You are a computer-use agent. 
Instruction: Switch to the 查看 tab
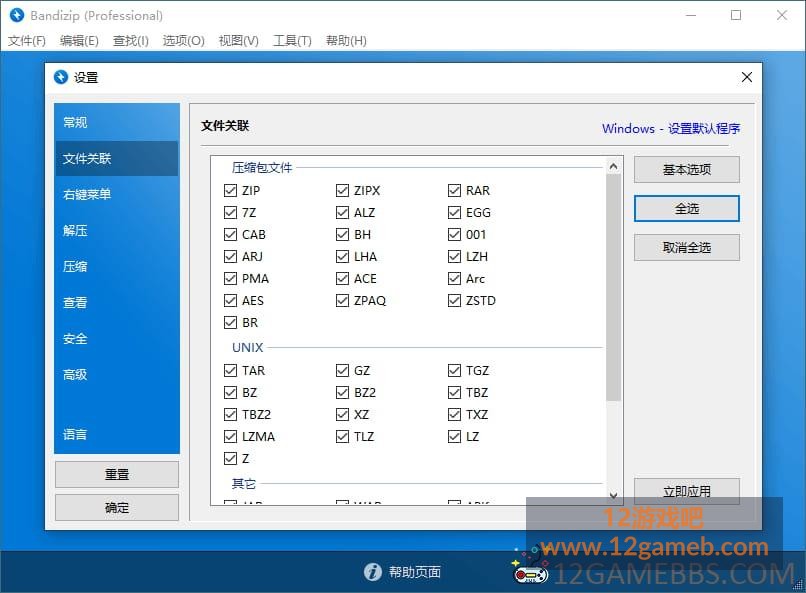tap(117, 302)
